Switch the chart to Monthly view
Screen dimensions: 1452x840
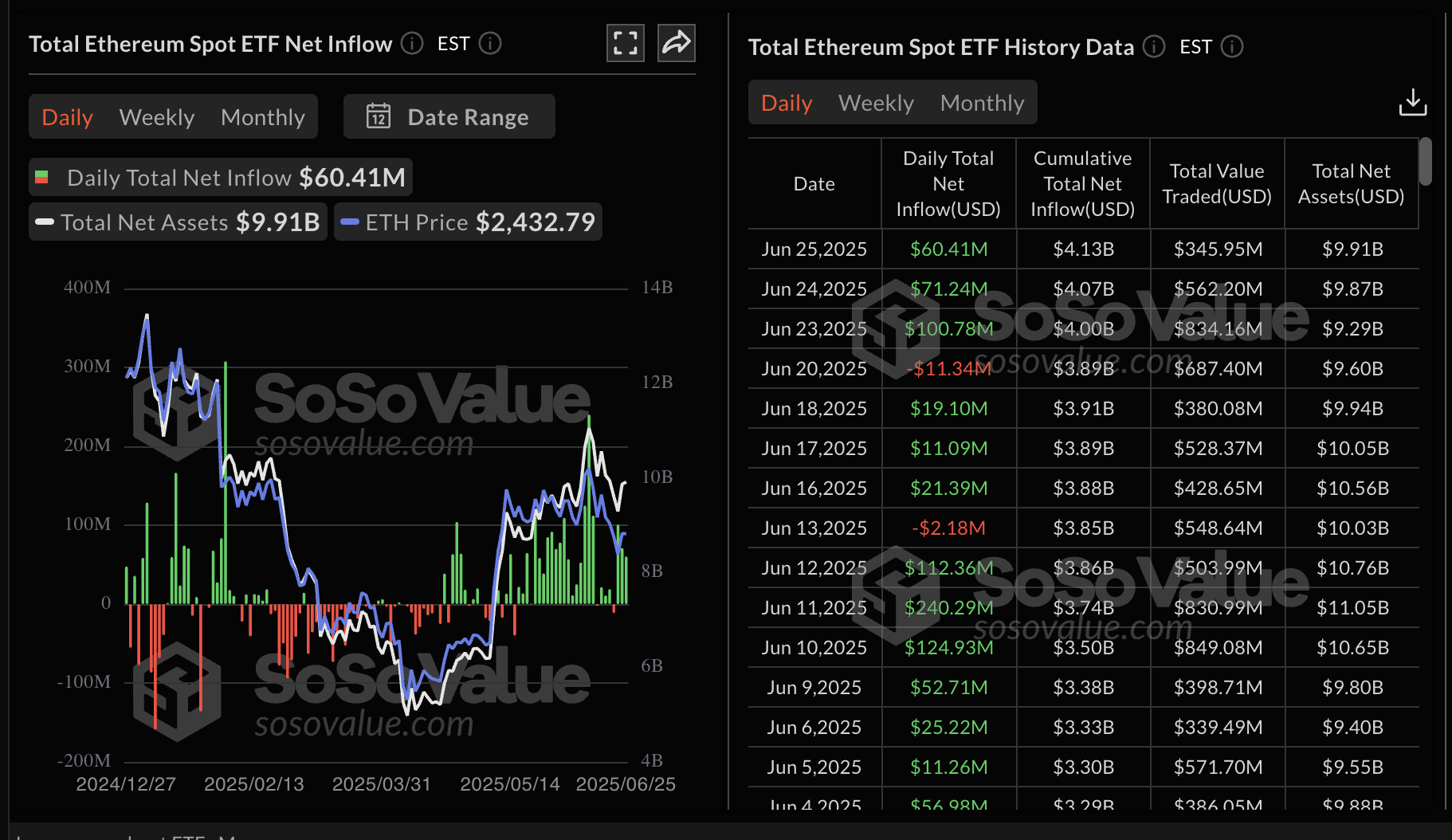(263, 116)
